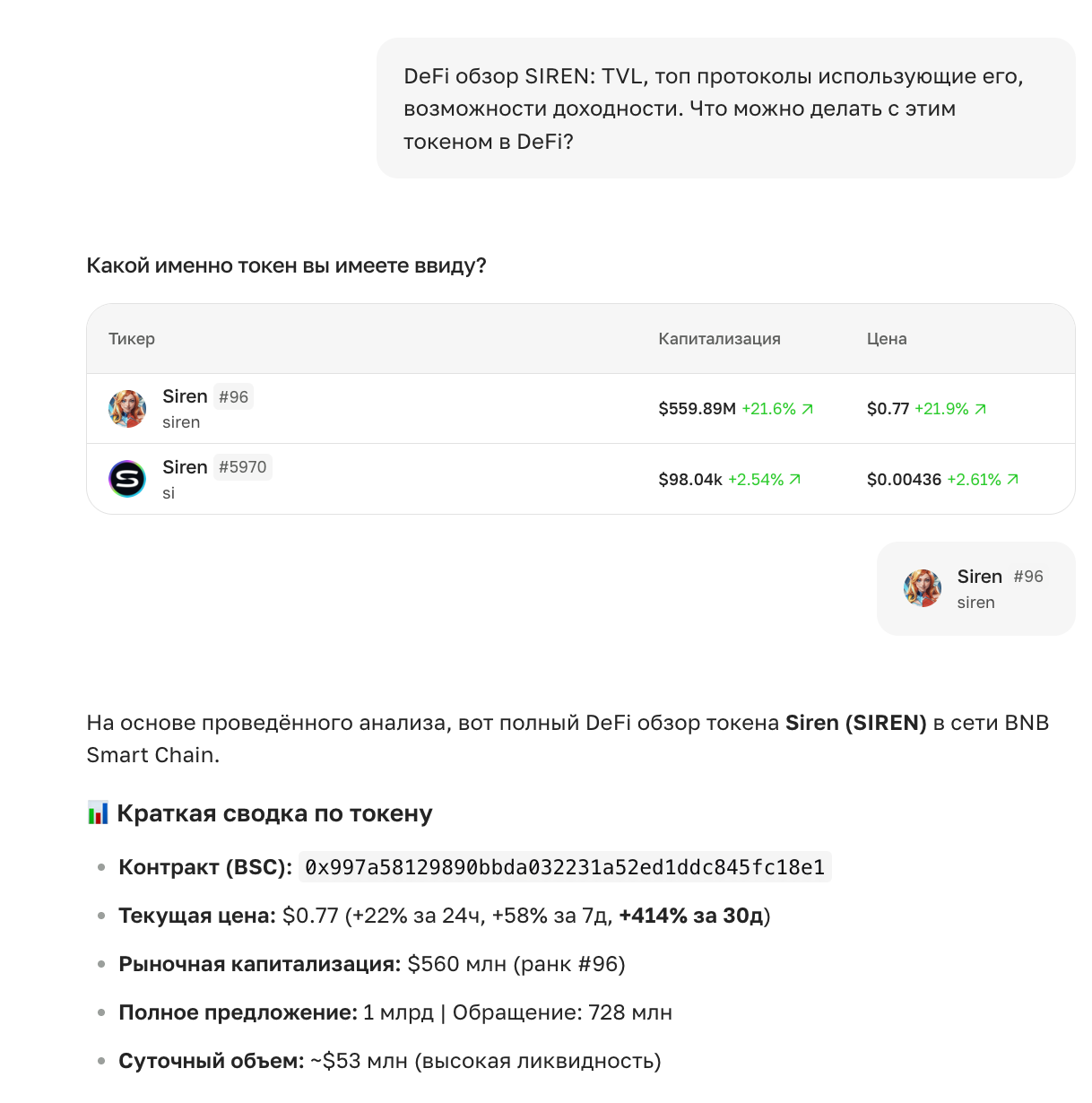Click the $559.89M market cap value
Screen dimensions: 1092x1103
click(696, 408)
